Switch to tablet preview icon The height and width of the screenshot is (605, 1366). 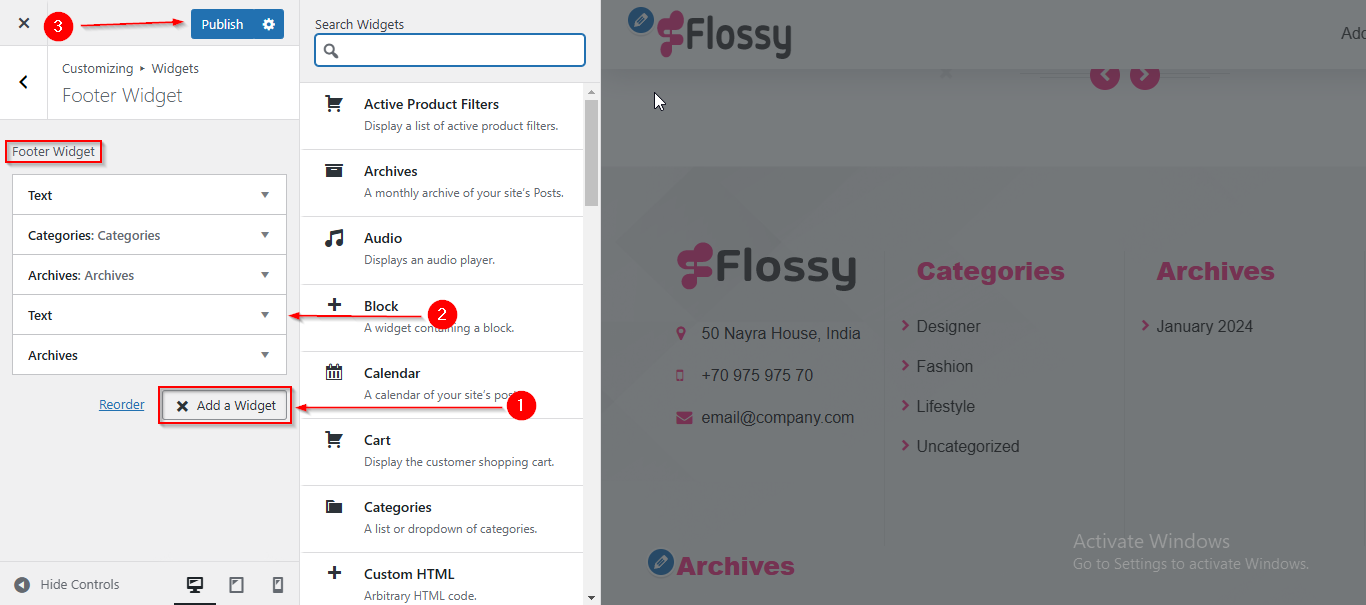pyautogui.click(x=237, y=585)
